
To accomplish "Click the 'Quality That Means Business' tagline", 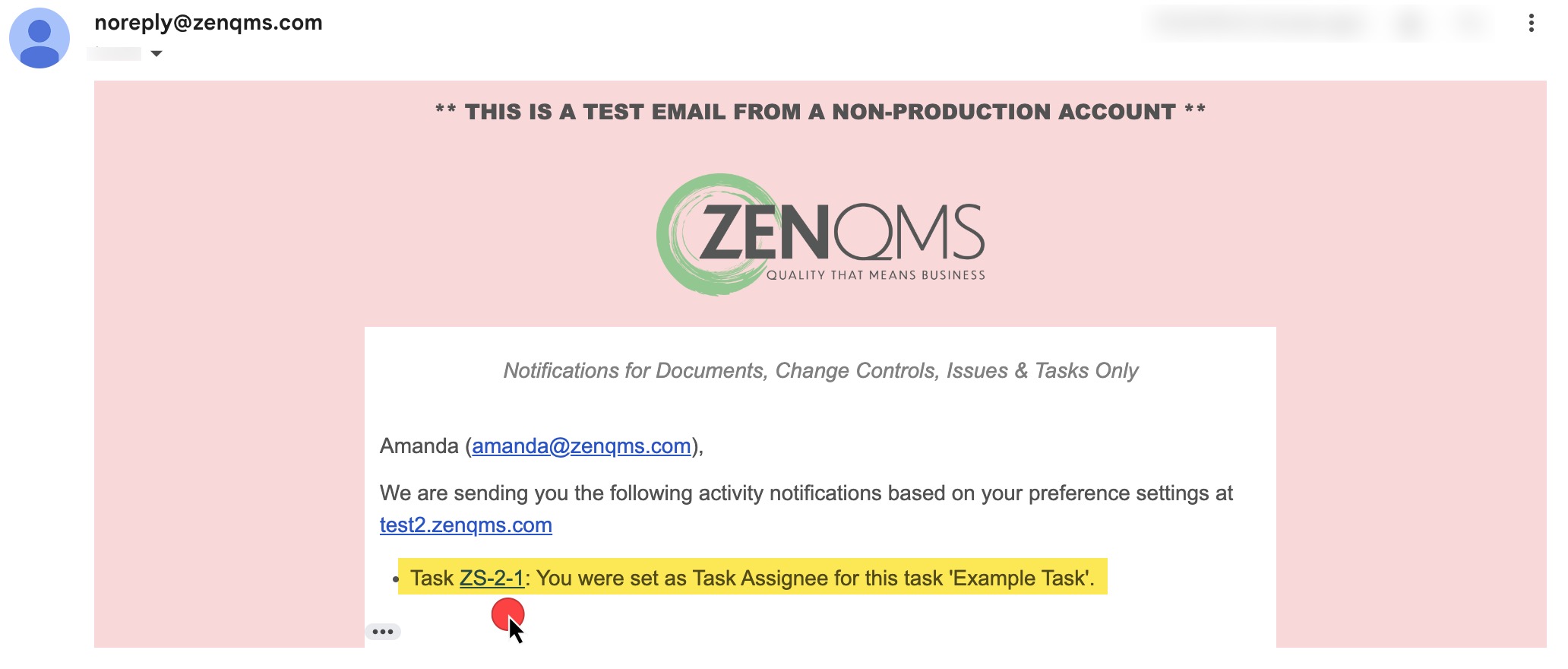I will pos(875,275).
